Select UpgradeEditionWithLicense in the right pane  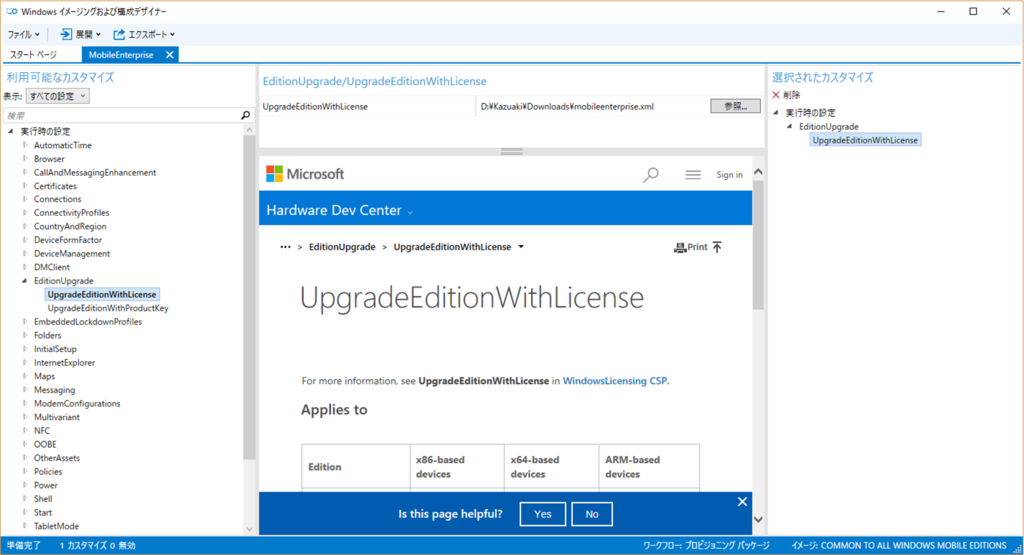click(865, 140)
